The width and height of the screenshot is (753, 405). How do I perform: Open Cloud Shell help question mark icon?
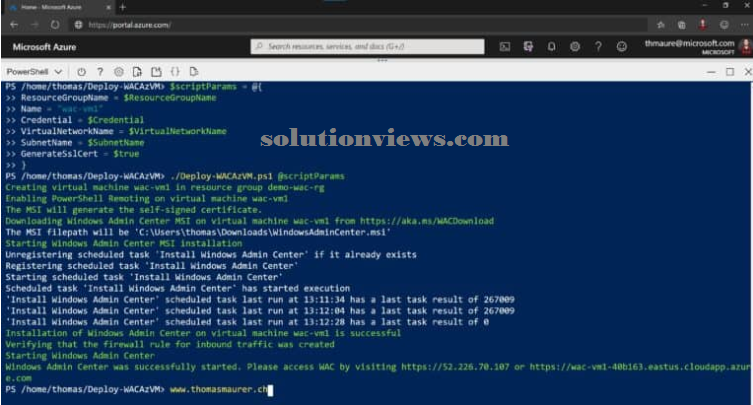(x=100, y=72)
